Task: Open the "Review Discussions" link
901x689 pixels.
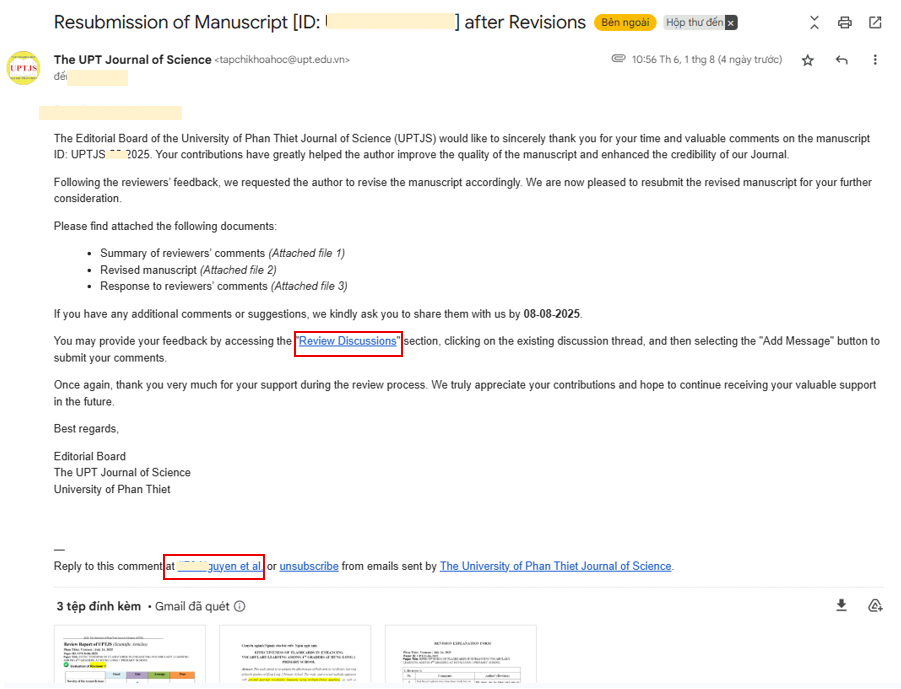Action: 348,341
